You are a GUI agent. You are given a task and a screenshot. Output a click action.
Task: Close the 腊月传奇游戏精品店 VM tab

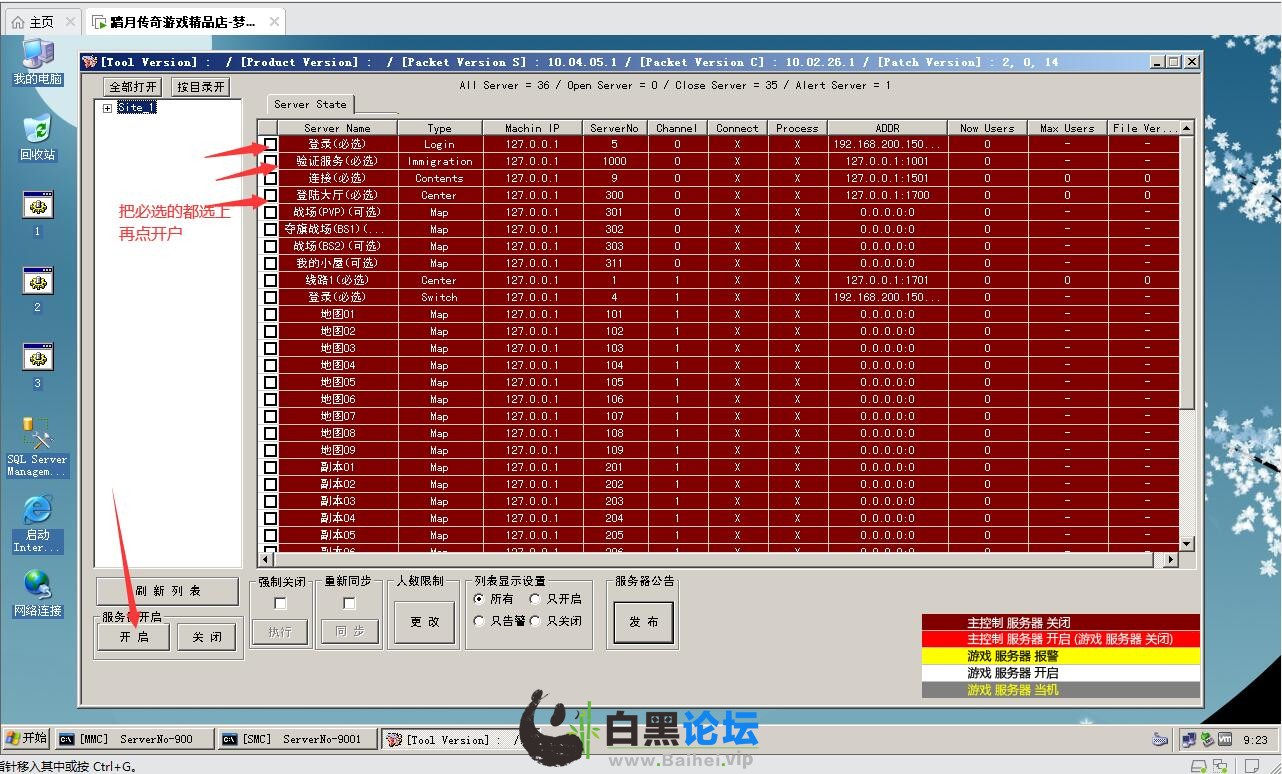click(x=274, y=21)
